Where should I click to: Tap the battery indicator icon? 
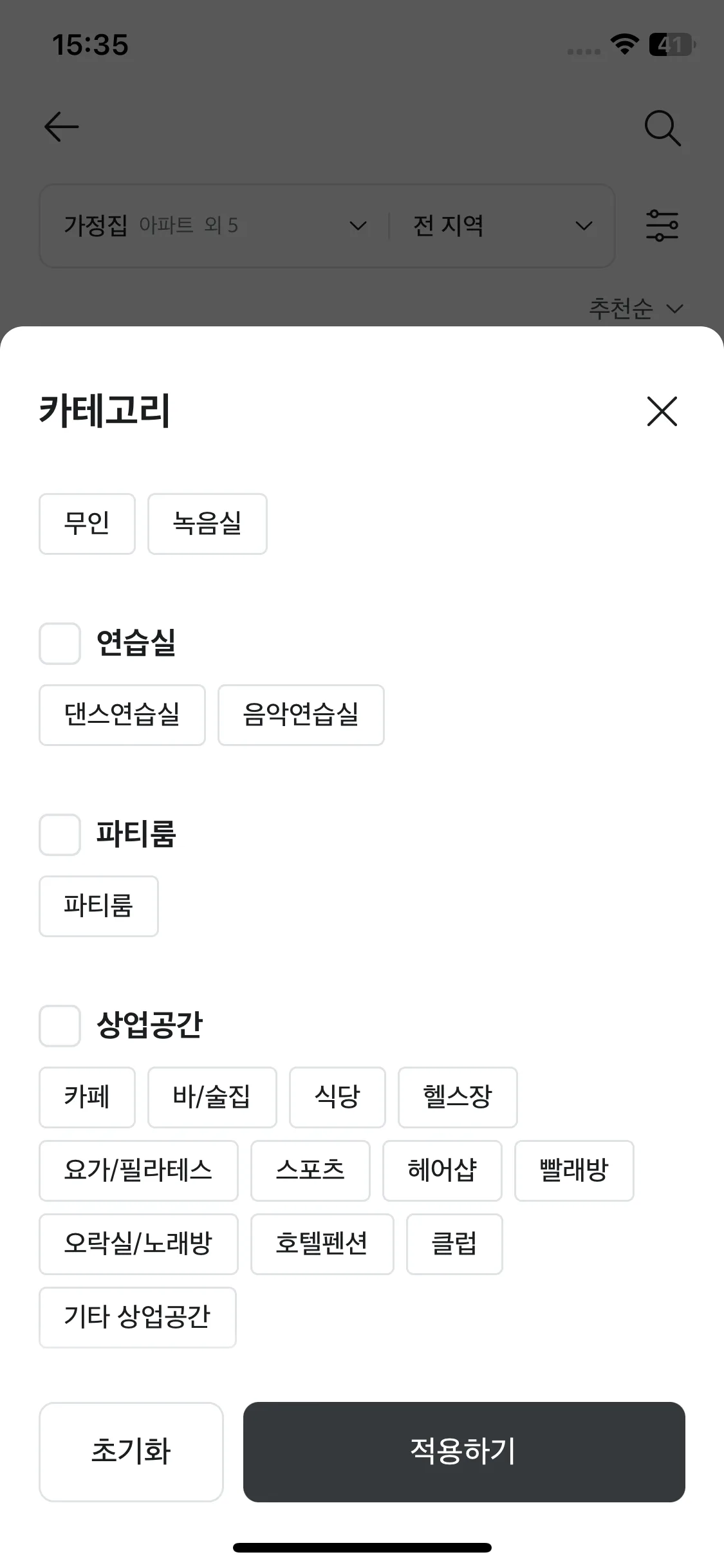[672, 45]
